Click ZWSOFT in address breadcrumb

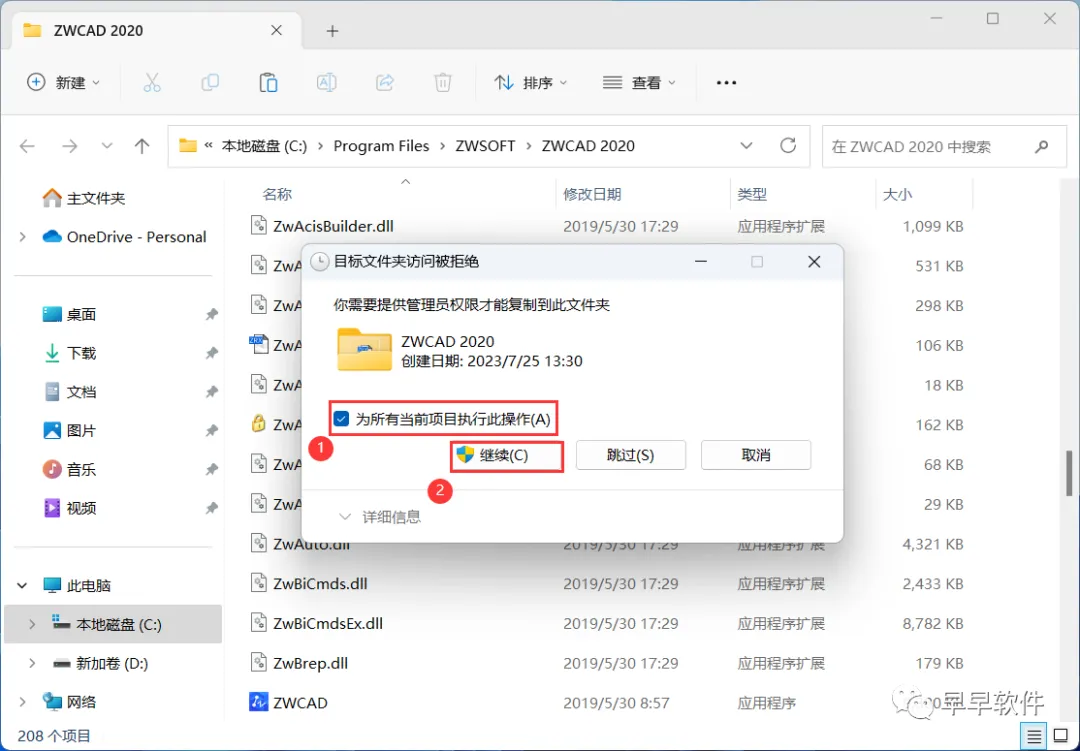tap(485, 146)
